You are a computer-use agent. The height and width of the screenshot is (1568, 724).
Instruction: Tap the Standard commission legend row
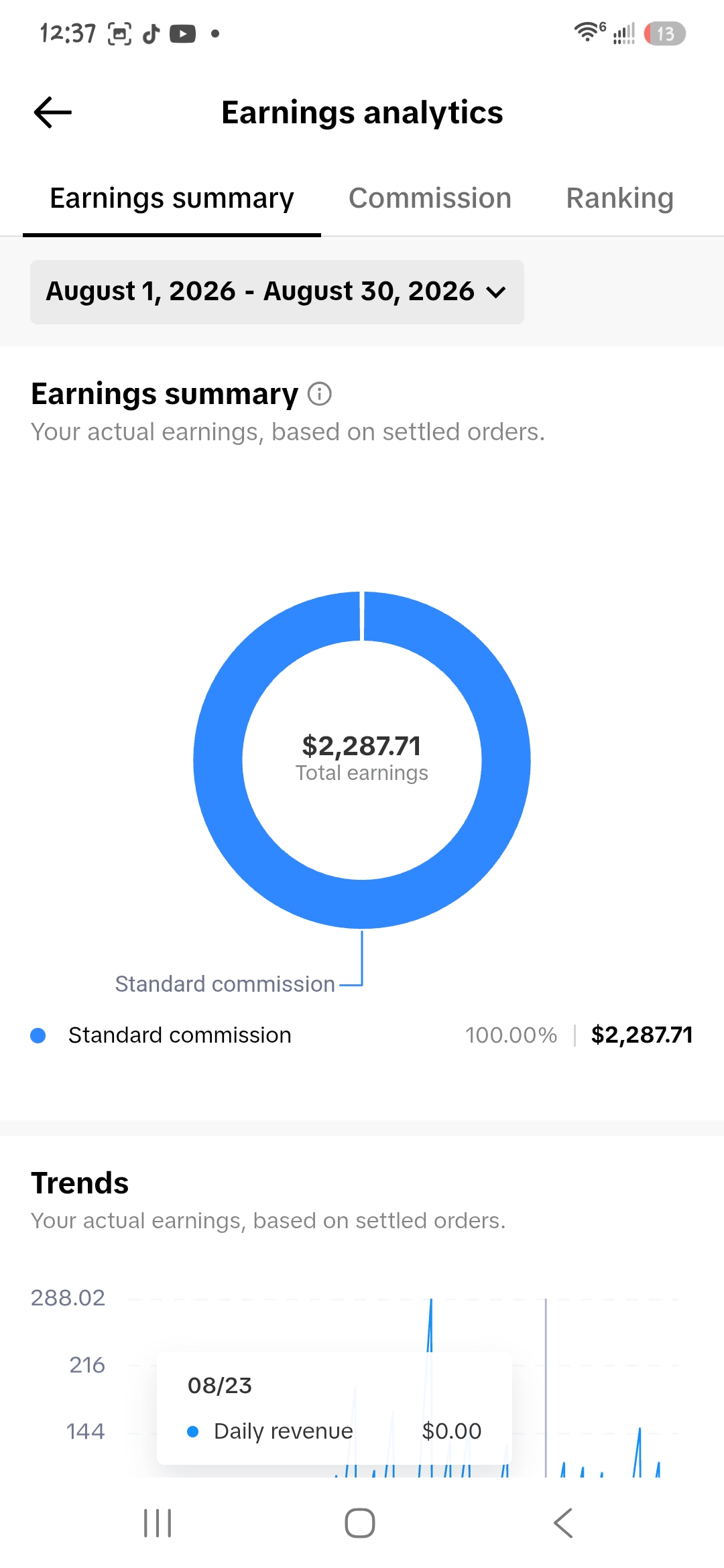[362, 1035]
